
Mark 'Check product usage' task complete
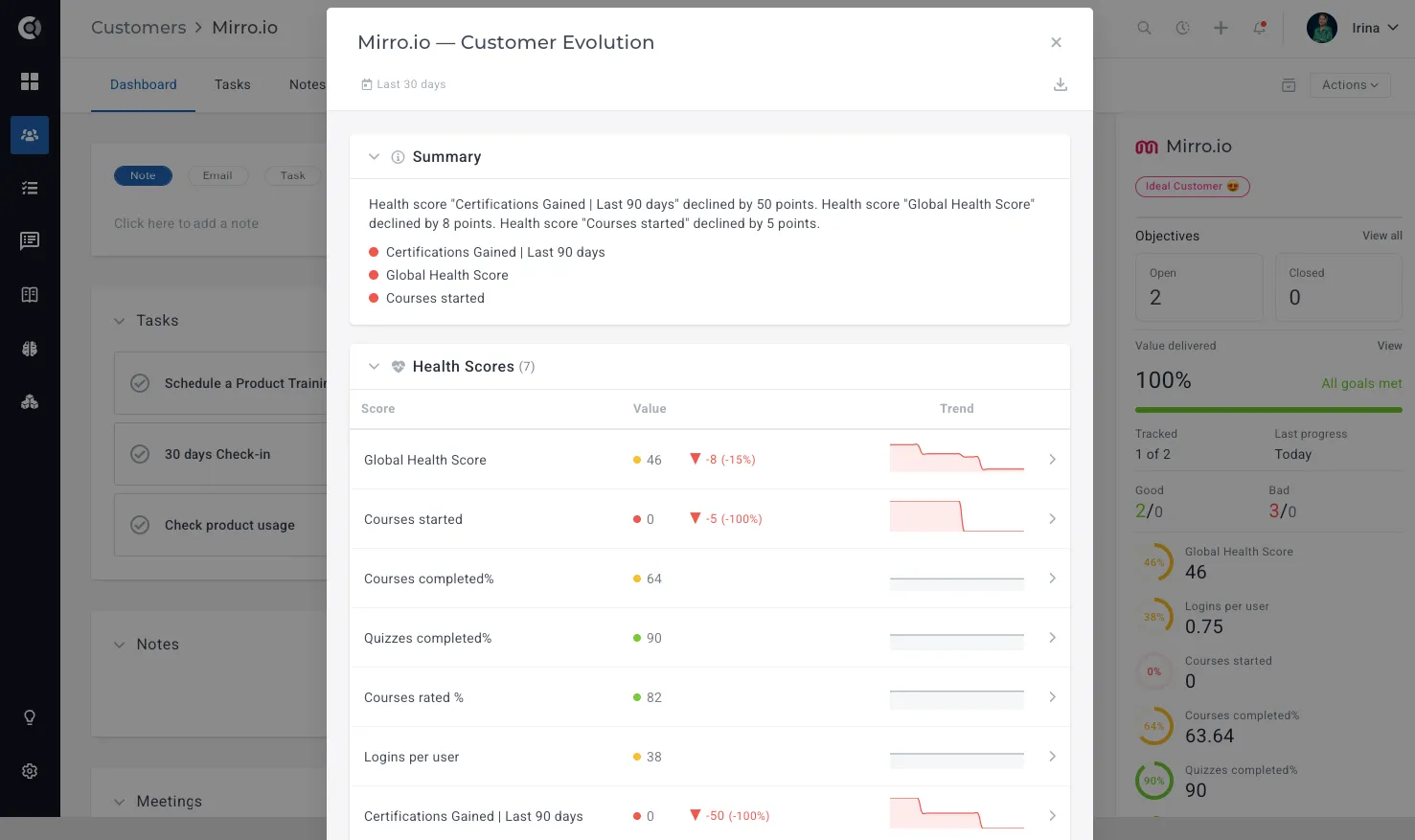pyautogui.click(x=140, y=525)
